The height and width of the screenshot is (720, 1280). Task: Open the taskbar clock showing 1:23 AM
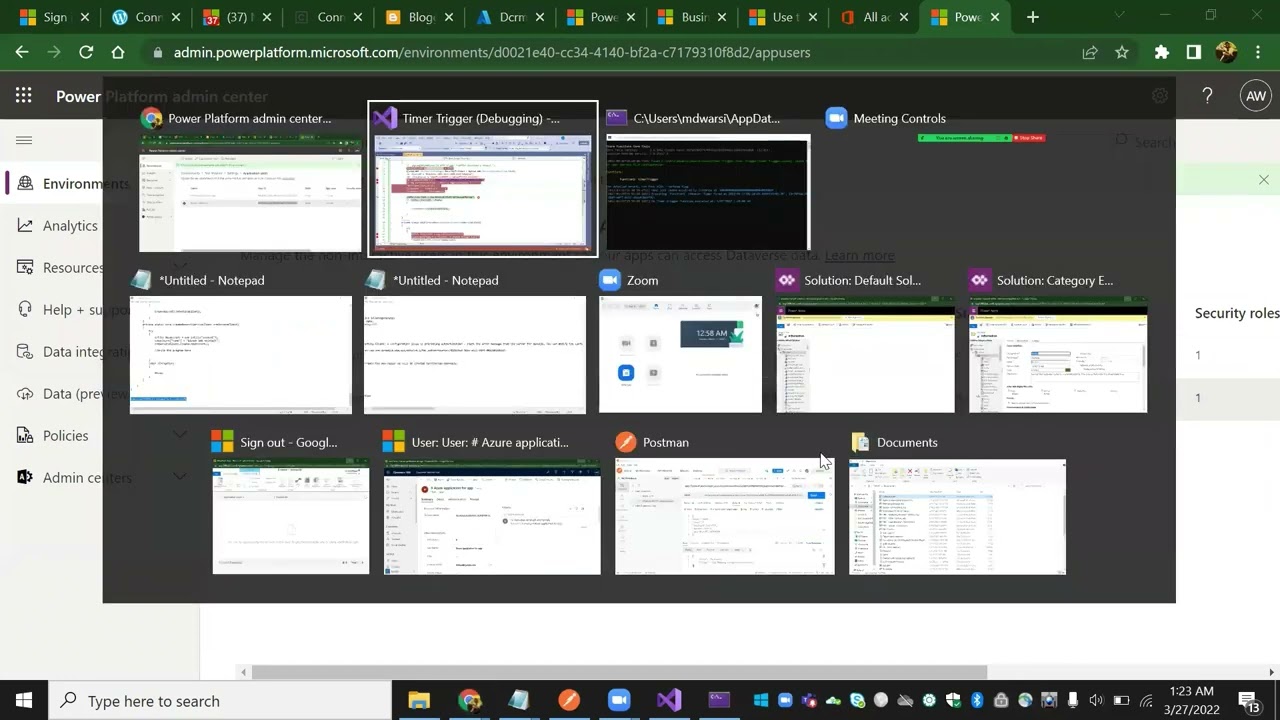tap(1190, 700)
